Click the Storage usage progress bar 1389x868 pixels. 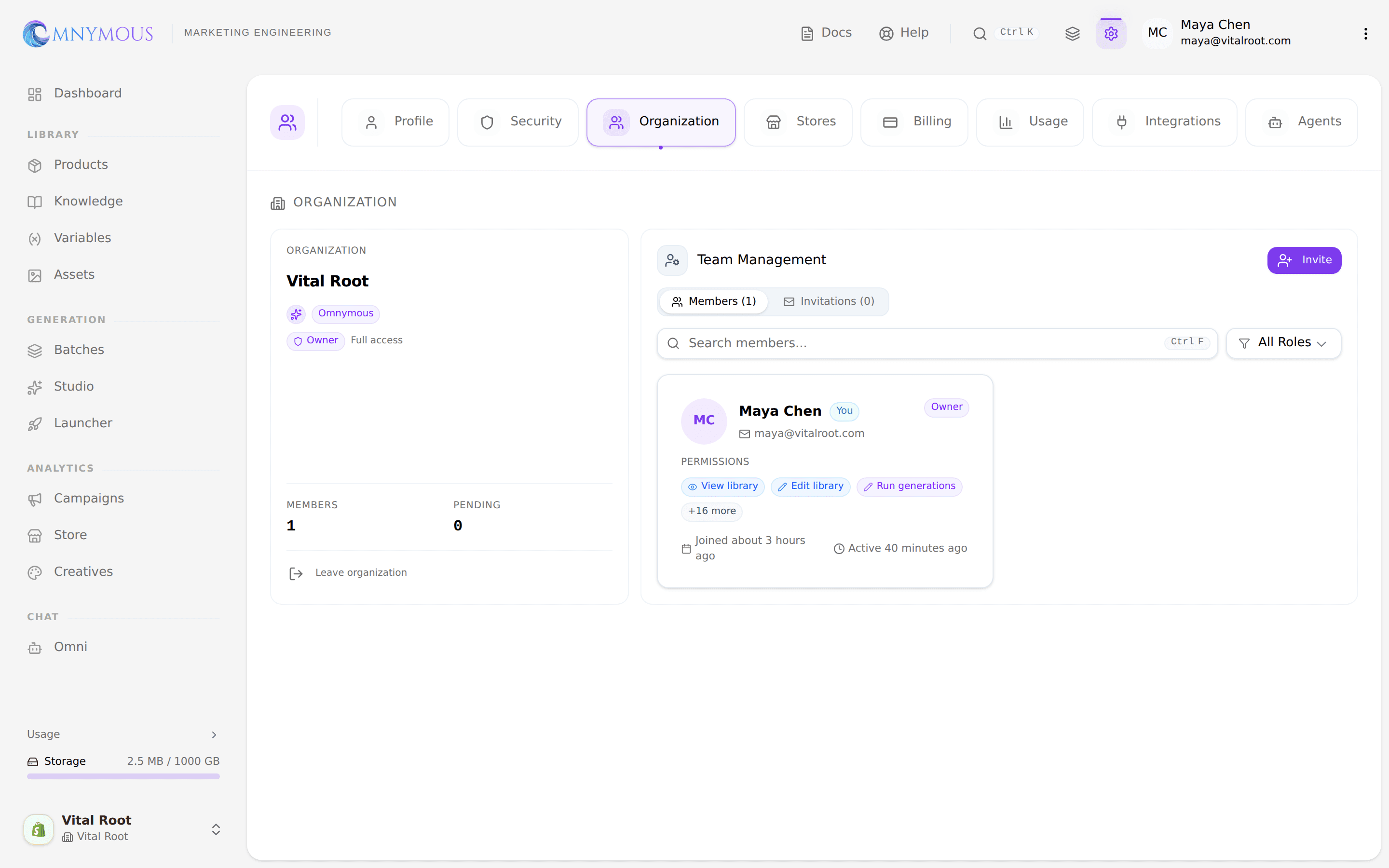pyautogui.click(x=123, y=776)
